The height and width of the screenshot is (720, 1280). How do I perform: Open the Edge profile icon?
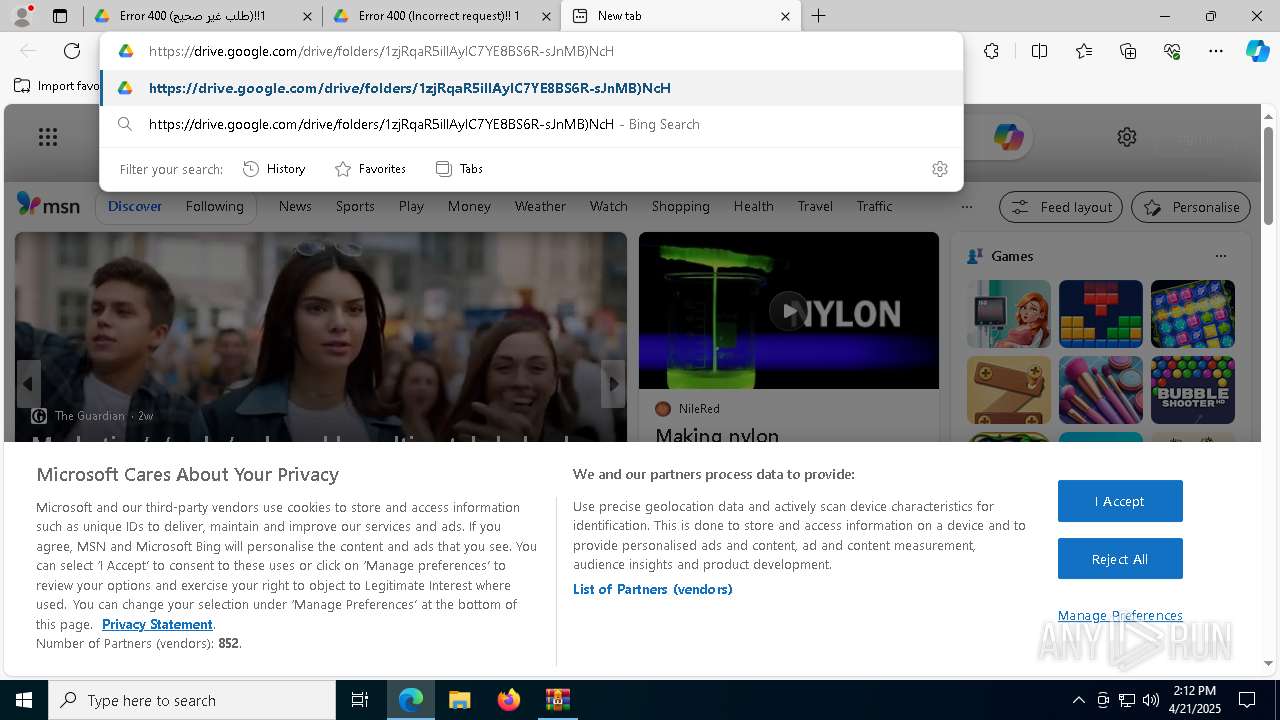(x=22, y=15)
